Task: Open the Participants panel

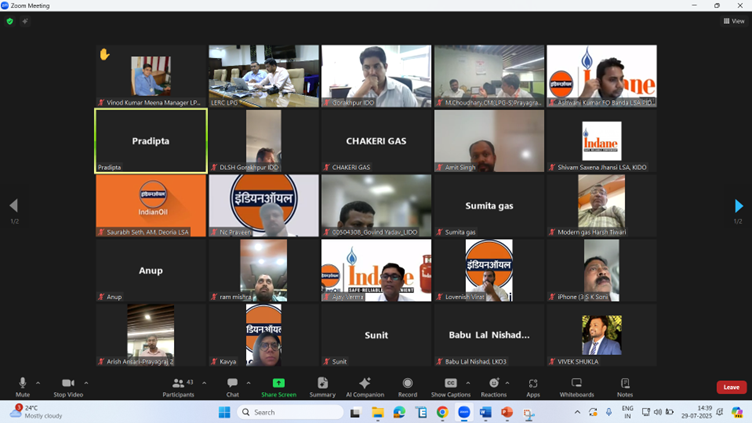Action: coord(177,385)
